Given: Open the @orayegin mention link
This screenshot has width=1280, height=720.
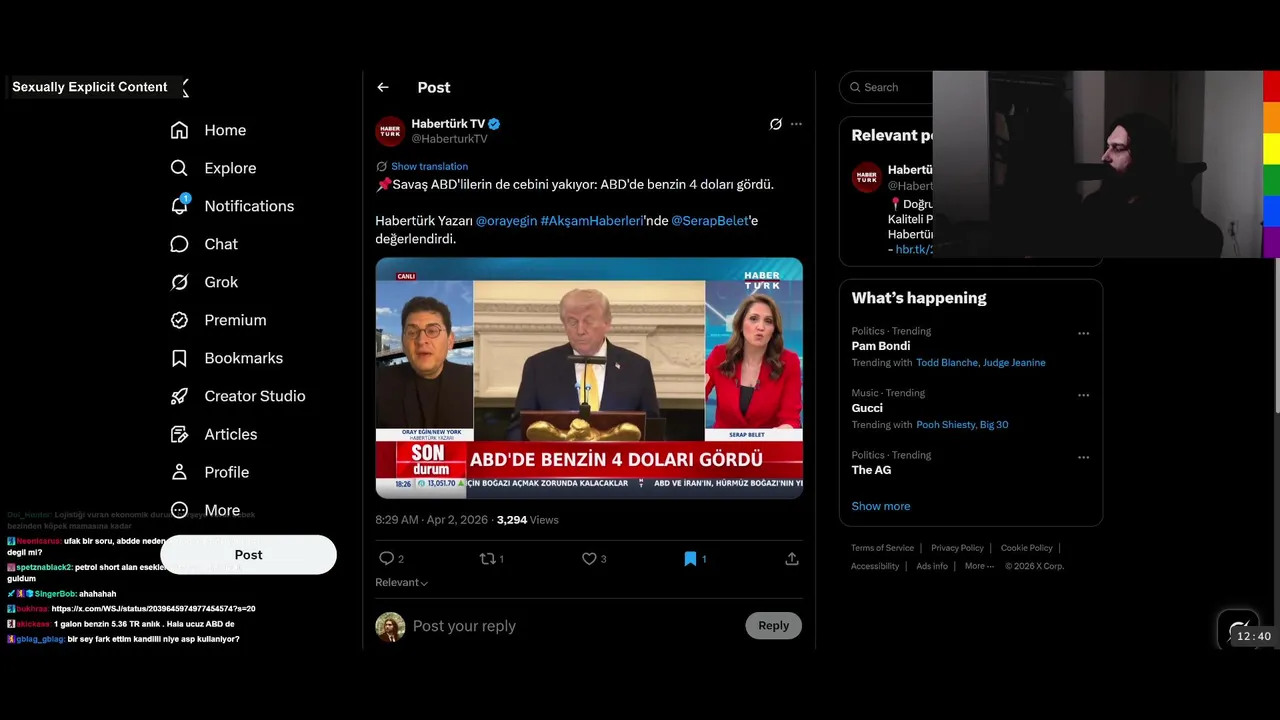Looking at the screenshot, I should tap(506, 220).
